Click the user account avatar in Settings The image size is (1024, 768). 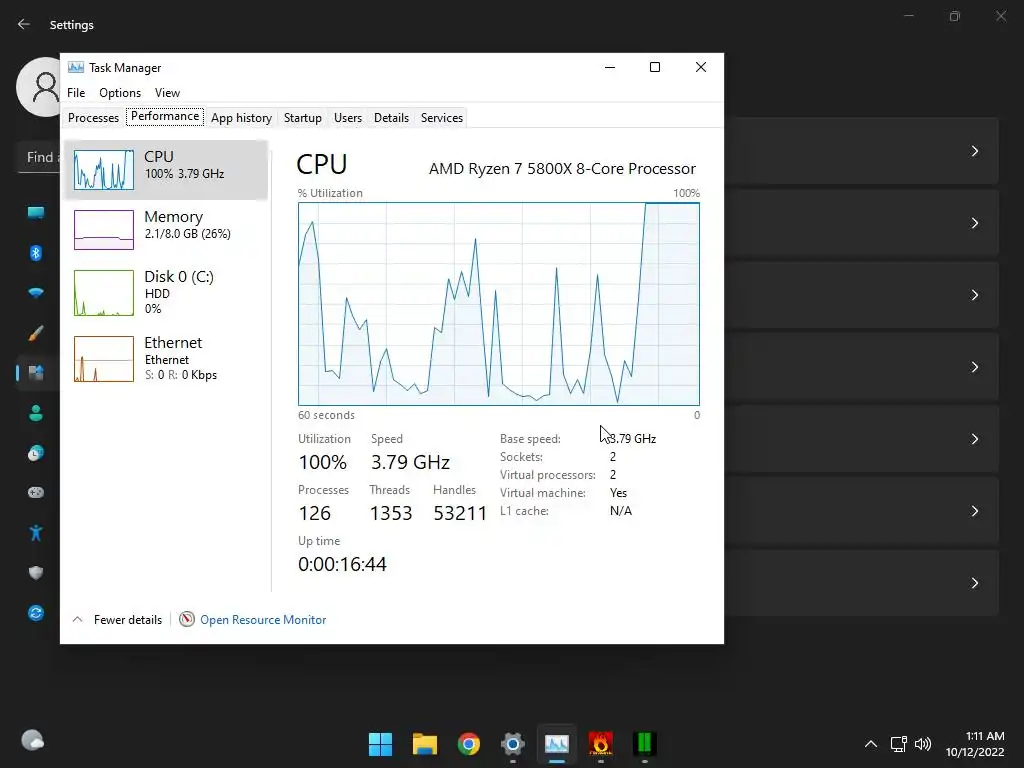click(x=39, y=86)
